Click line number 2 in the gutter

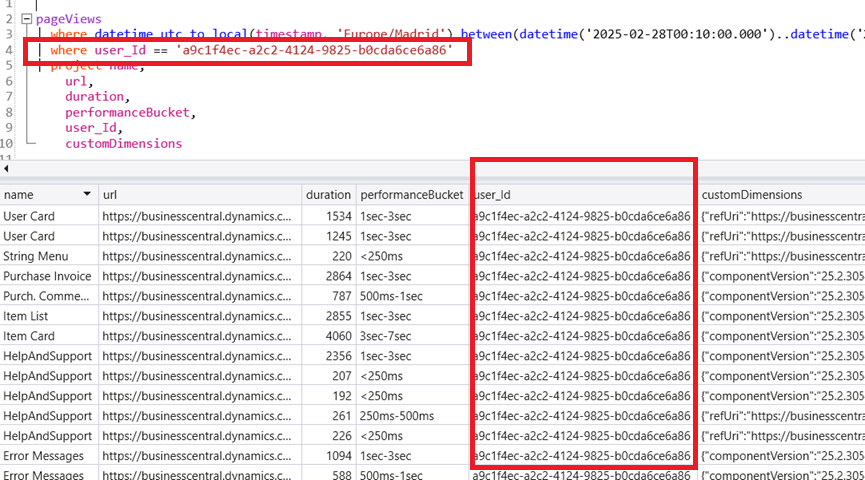pos(7,18)
